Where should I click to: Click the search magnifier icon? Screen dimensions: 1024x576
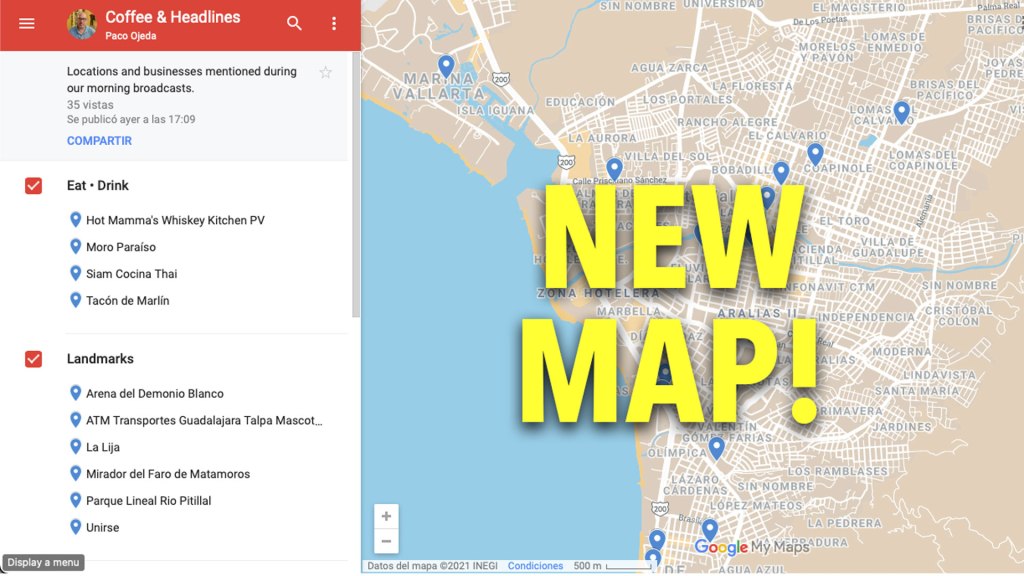(294, 24)
